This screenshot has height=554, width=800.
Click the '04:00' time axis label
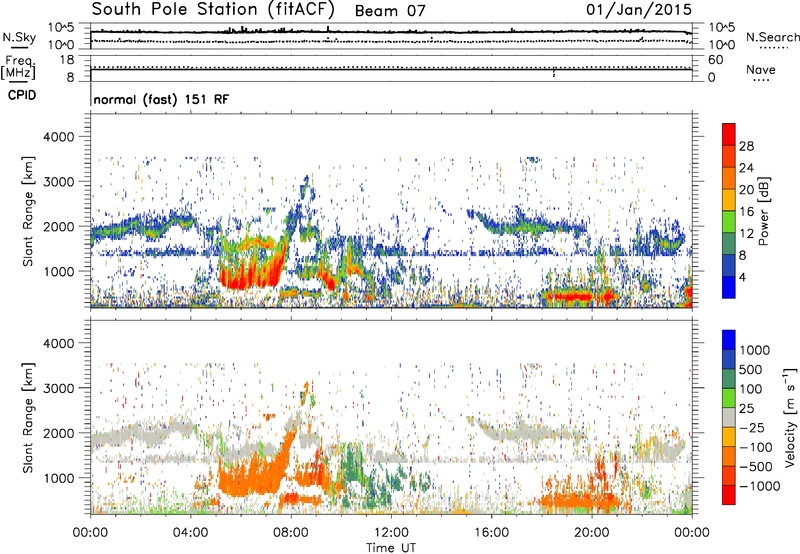pyautogui.click(x=191, y=533)
